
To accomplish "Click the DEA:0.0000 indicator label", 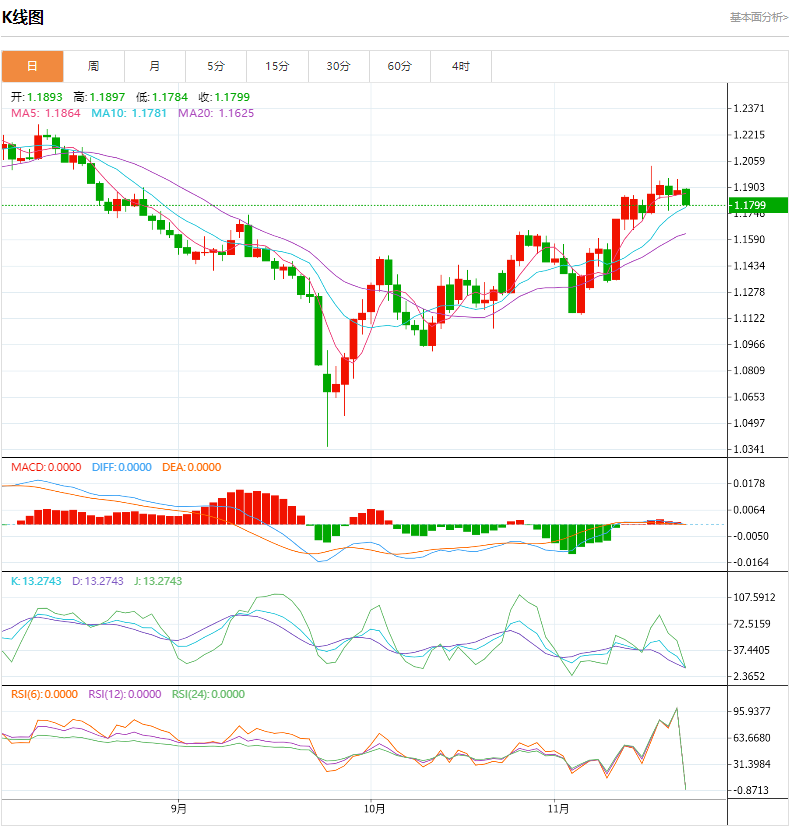I will click(191, 467).
